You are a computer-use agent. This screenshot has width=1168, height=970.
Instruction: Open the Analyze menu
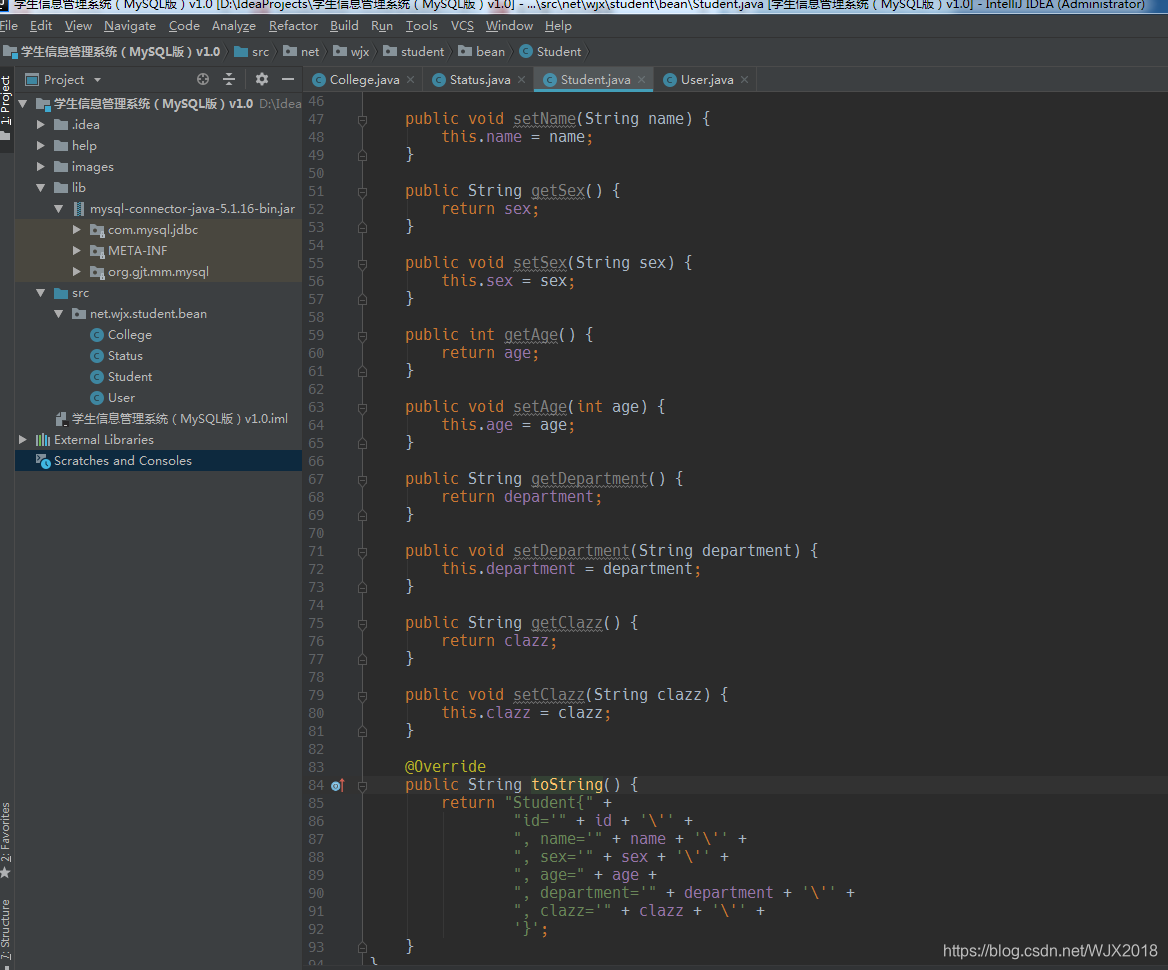click(234, 26)
